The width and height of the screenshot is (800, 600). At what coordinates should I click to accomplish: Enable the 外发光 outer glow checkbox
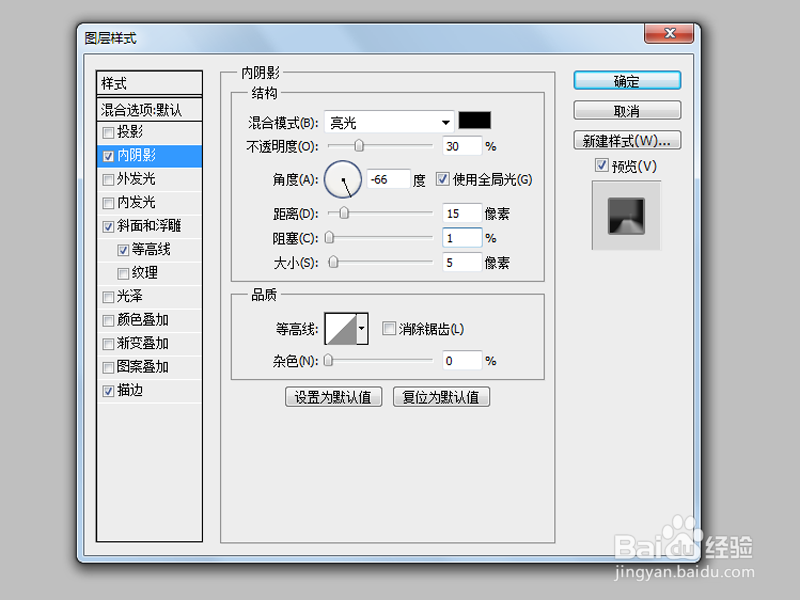[x=108, y=180]
